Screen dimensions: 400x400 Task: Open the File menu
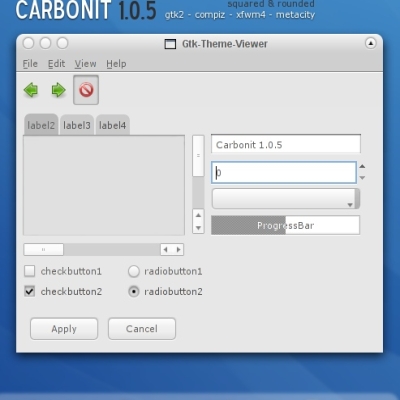(x=30, y=64)
